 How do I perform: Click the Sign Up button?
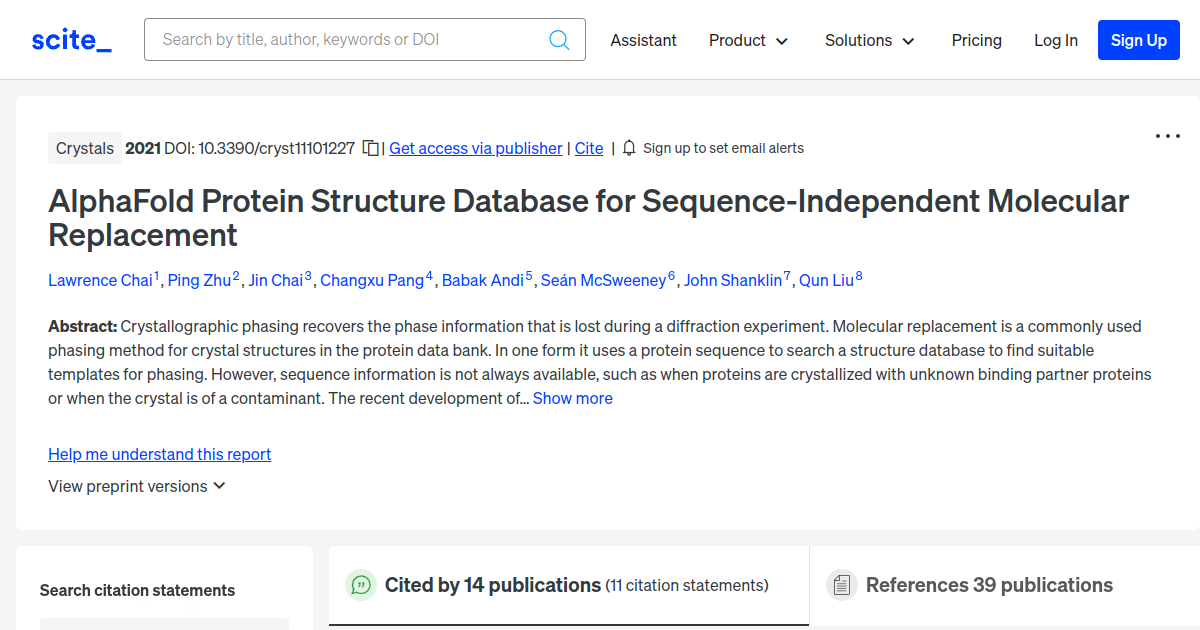pyautogui.click(x=1138, y=40)
